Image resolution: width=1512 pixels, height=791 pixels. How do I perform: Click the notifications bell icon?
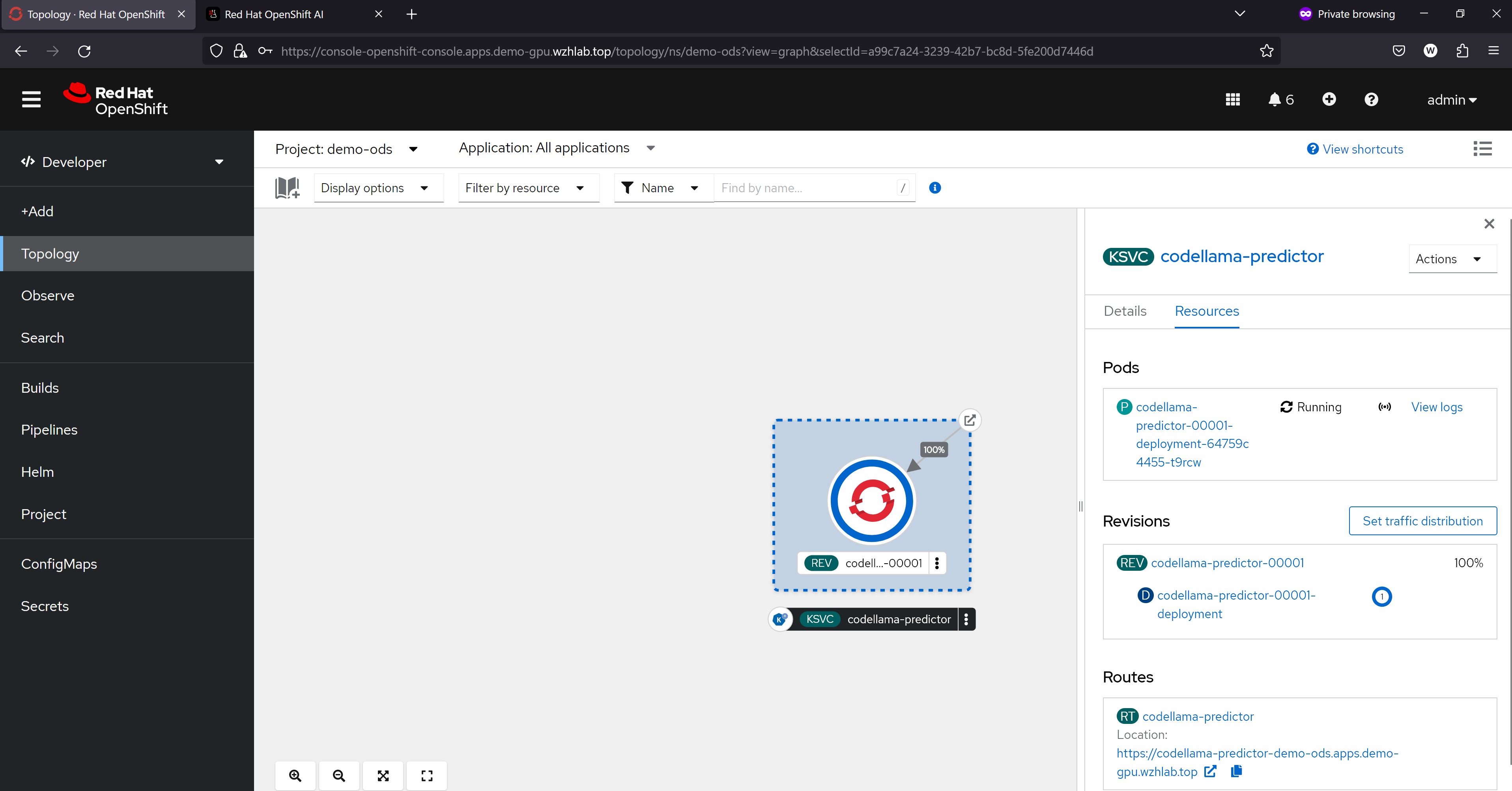[x=1274, y=100]
